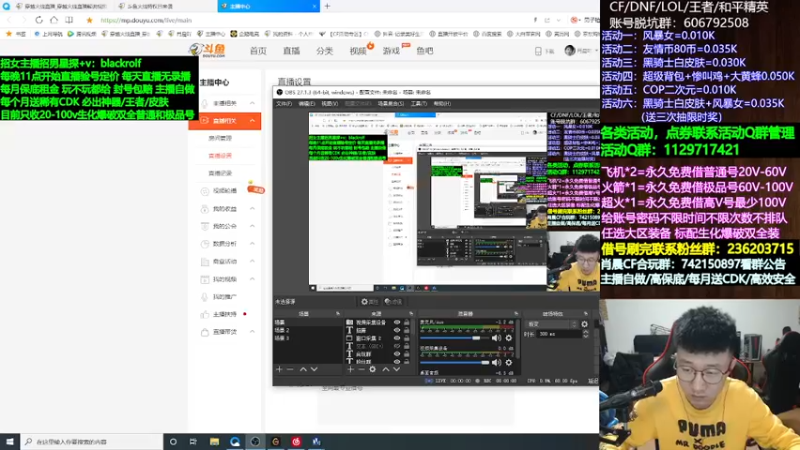
Task: Move the selected source down in sources list
Action: pos(396,369)
